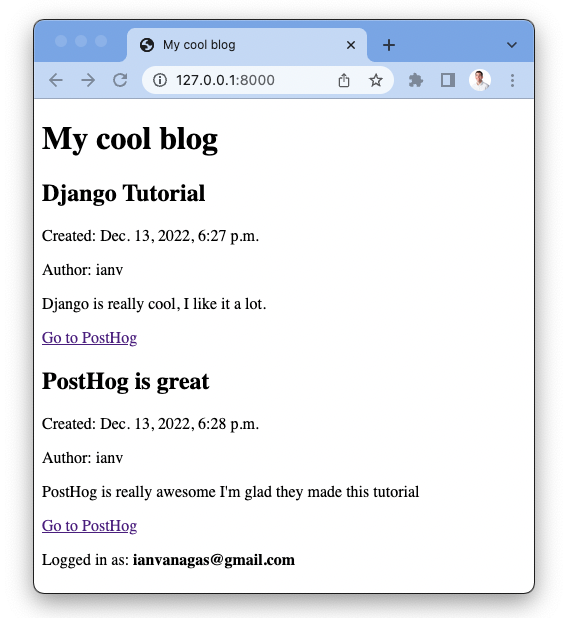Reload the page with refresh icon
This screenshot has height=618, width=565.
pyautogui.click(x=120, y=80)
